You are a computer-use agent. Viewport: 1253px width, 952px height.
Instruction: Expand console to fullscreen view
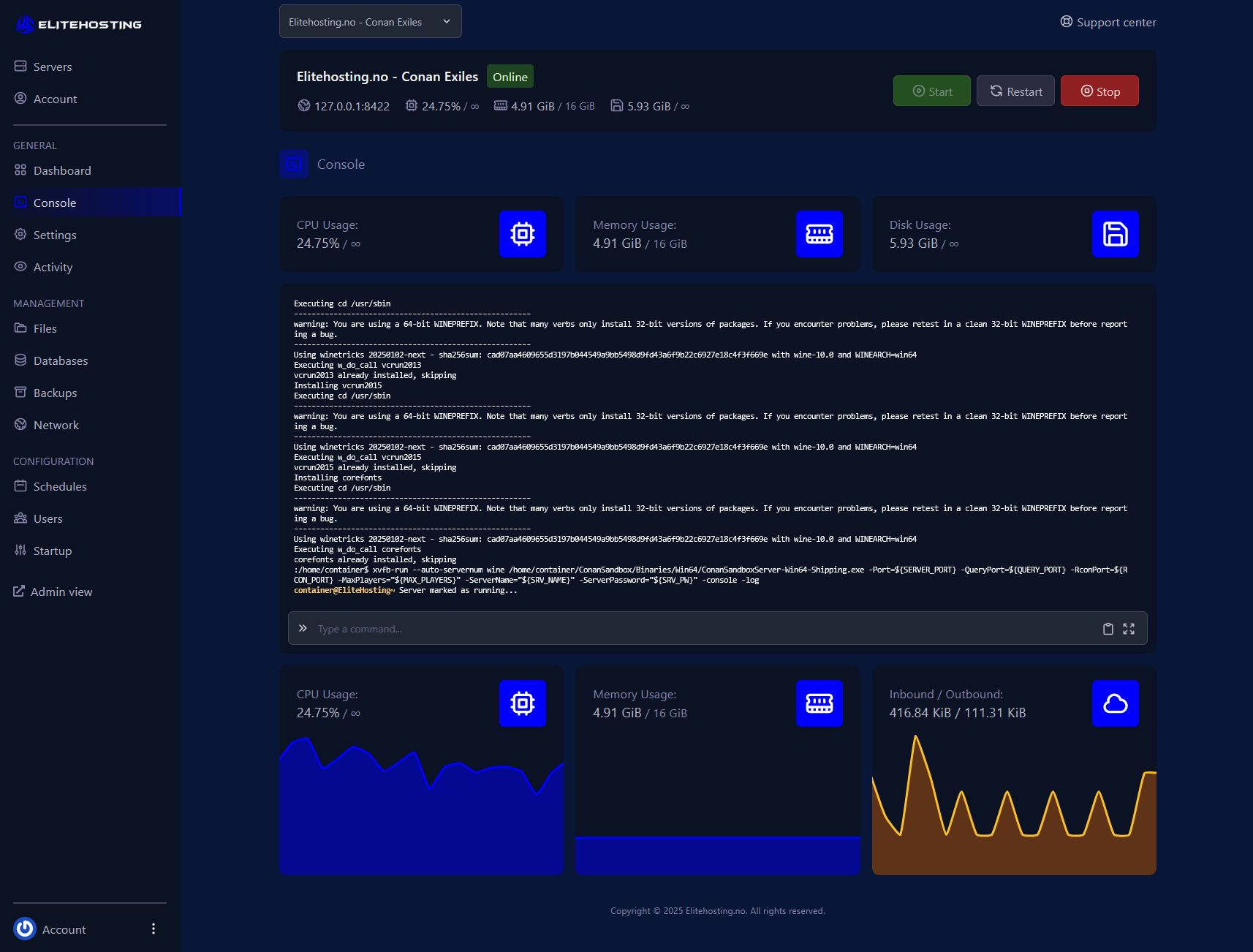1129,628
